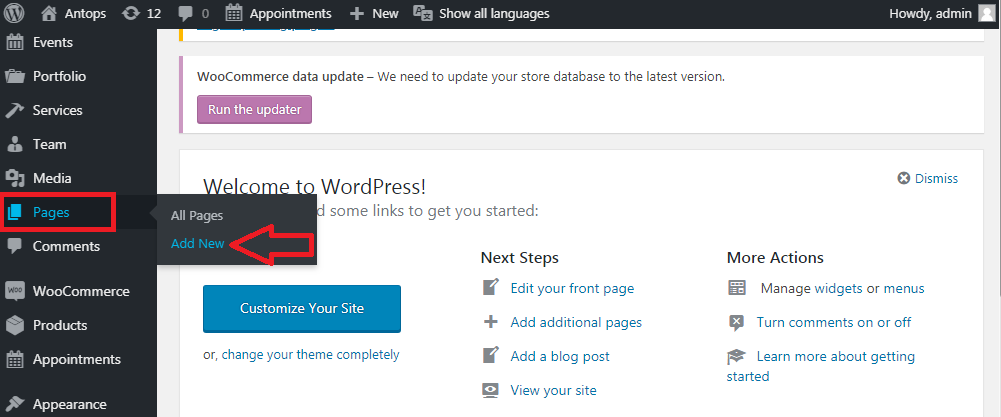Select All Pages in the flyout submenu
1001x417 pixels.
tap(197, 216)
